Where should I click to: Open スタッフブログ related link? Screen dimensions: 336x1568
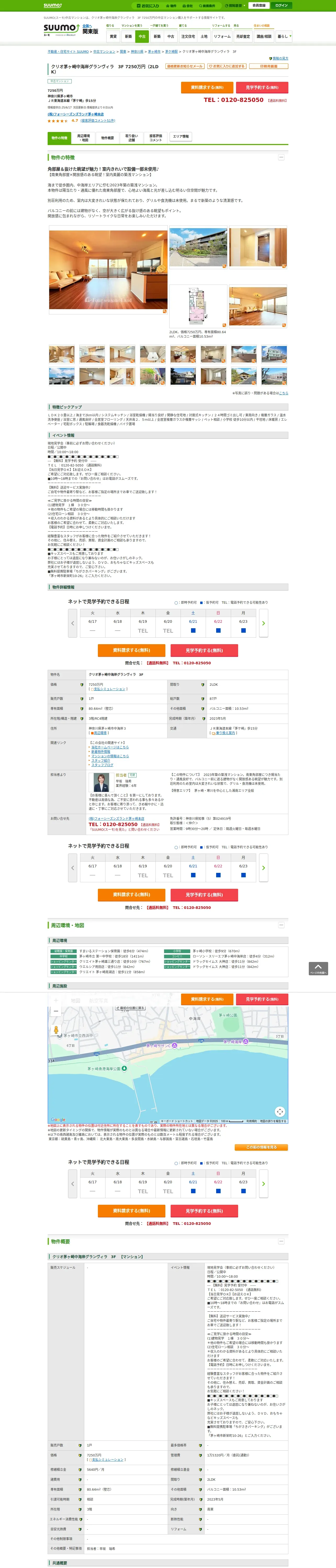[102, 765]
